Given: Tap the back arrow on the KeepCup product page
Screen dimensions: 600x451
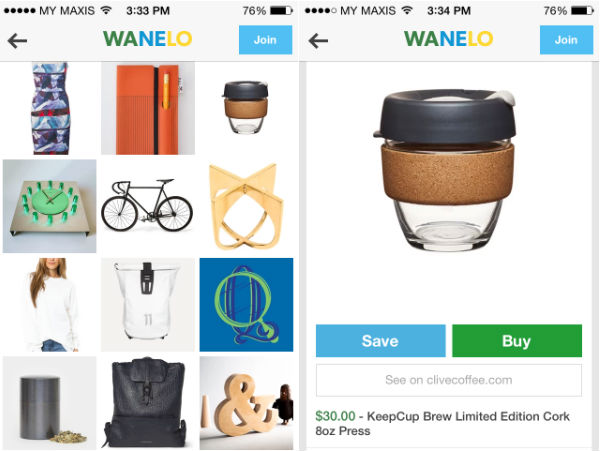Looking at the screenshot, I should click(x=318, y=41).
